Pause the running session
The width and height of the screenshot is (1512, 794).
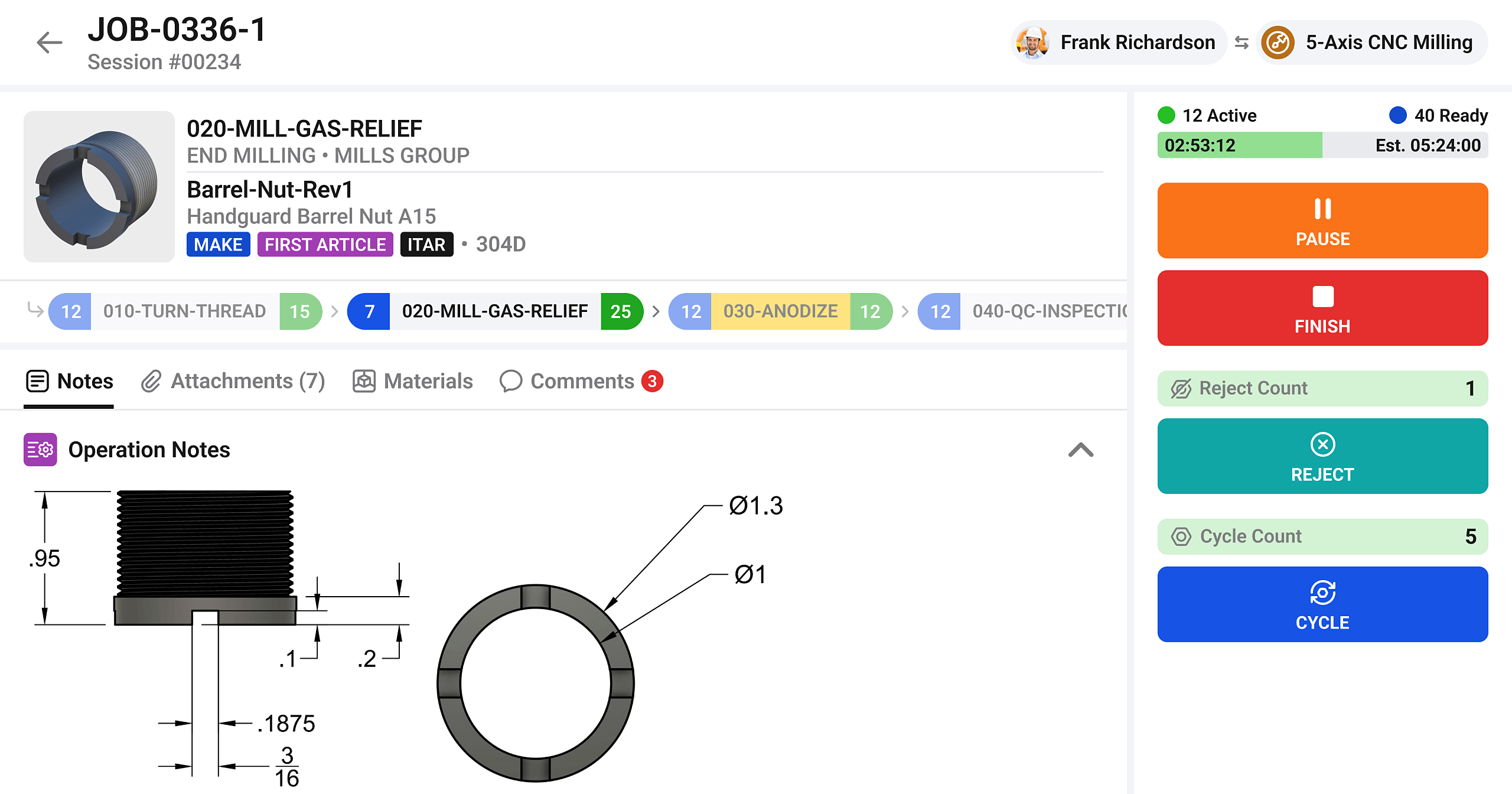coord(1322,220)
